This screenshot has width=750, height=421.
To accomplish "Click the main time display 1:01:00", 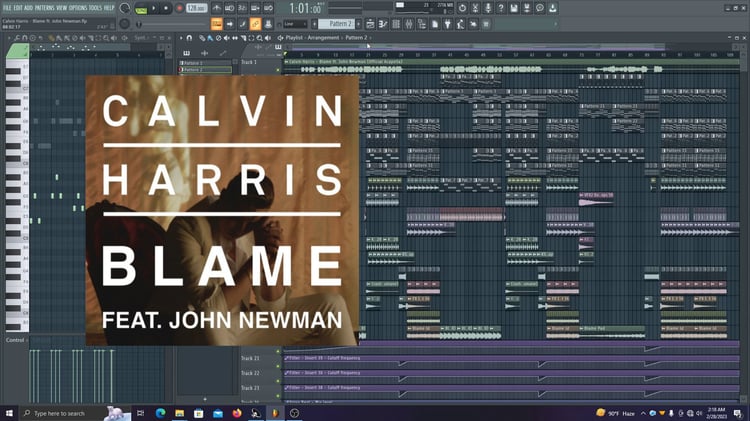I will click(305, 8).
